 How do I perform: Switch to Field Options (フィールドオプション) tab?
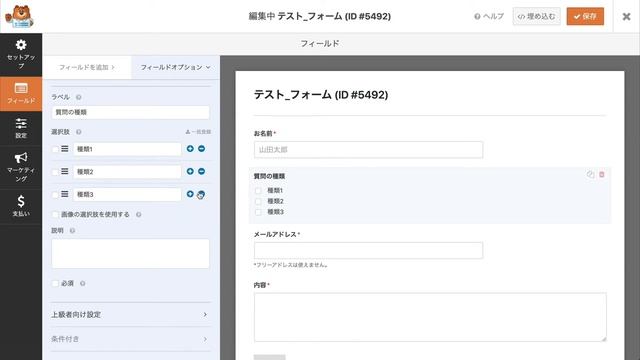pos(176,67)
